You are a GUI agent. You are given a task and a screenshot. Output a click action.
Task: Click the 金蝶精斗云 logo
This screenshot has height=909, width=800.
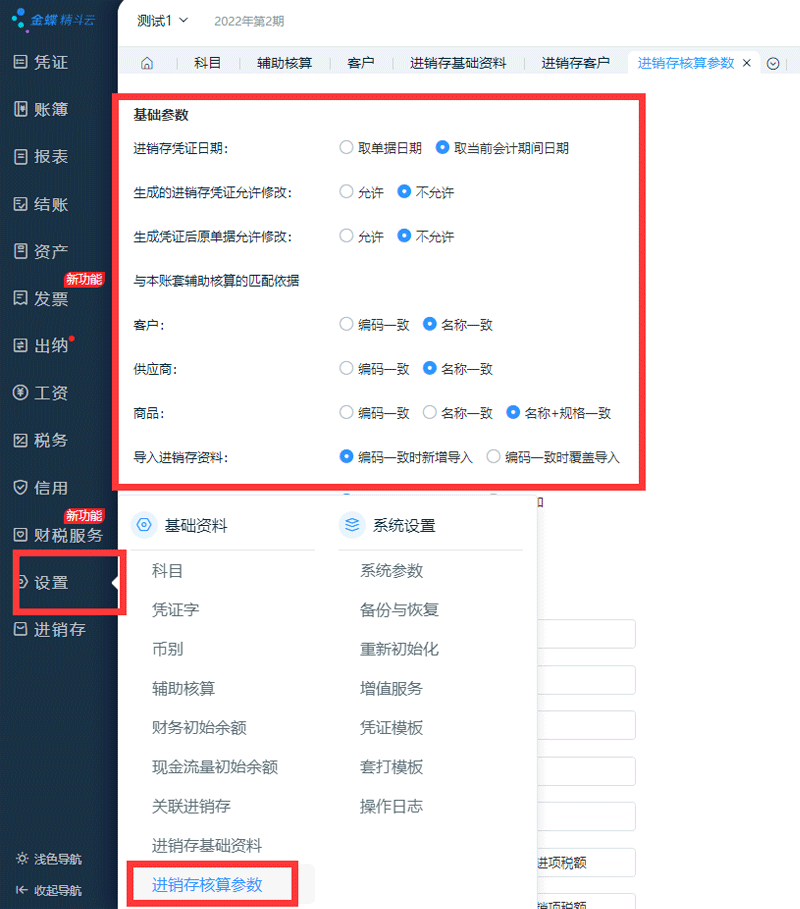tap(53, 20)
